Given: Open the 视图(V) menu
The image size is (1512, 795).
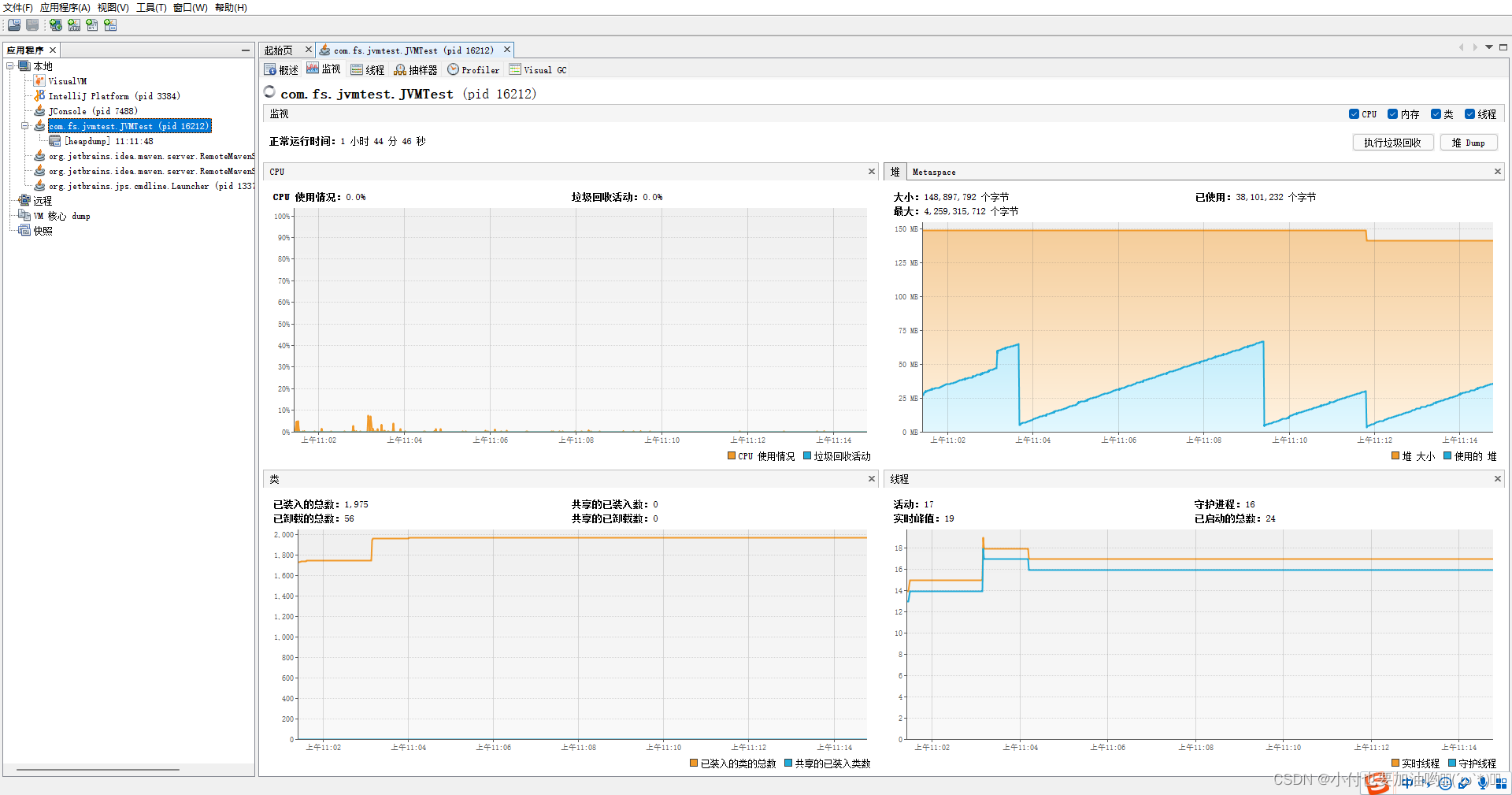Looking at the screenshot, I should click(x=113, y=8).
